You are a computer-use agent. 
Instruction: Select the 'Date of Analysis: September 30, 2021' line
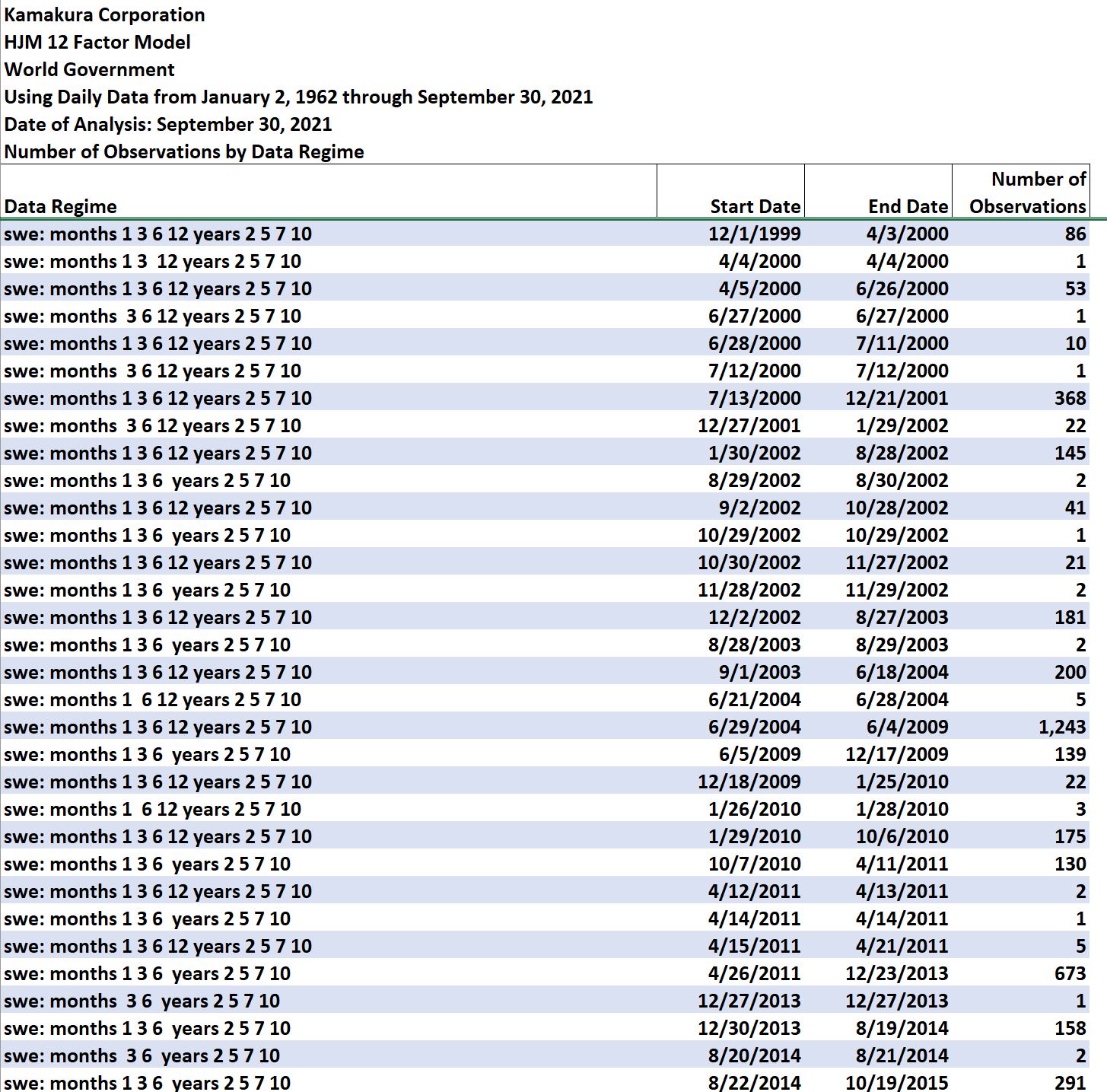pyautogui.click(x=168, y=124)
